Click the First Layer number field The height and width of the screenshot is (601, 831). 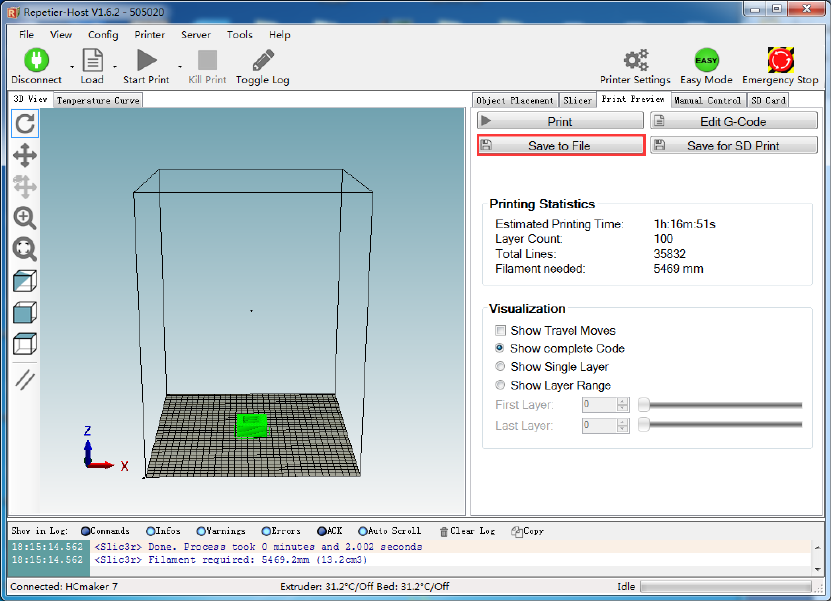(x=600, y=405)
